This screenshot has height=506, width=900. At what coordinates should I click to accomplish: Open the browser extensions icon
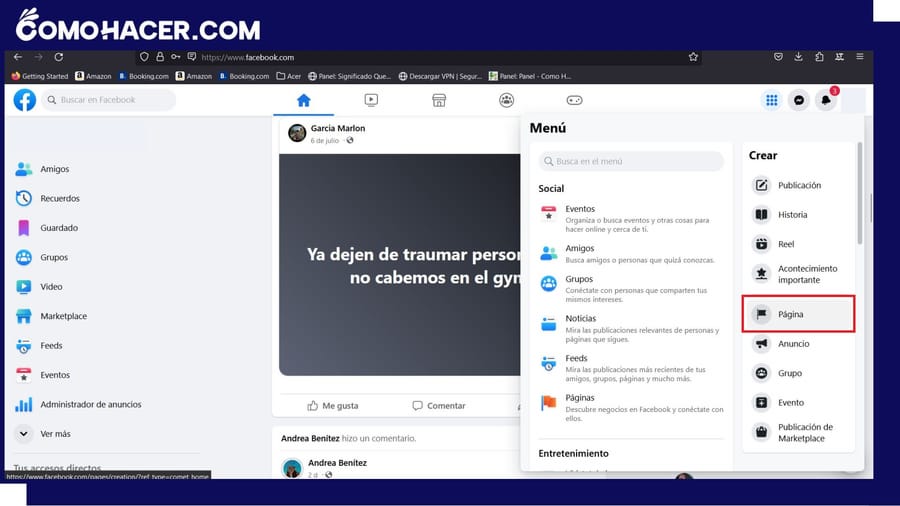(819, 56)
